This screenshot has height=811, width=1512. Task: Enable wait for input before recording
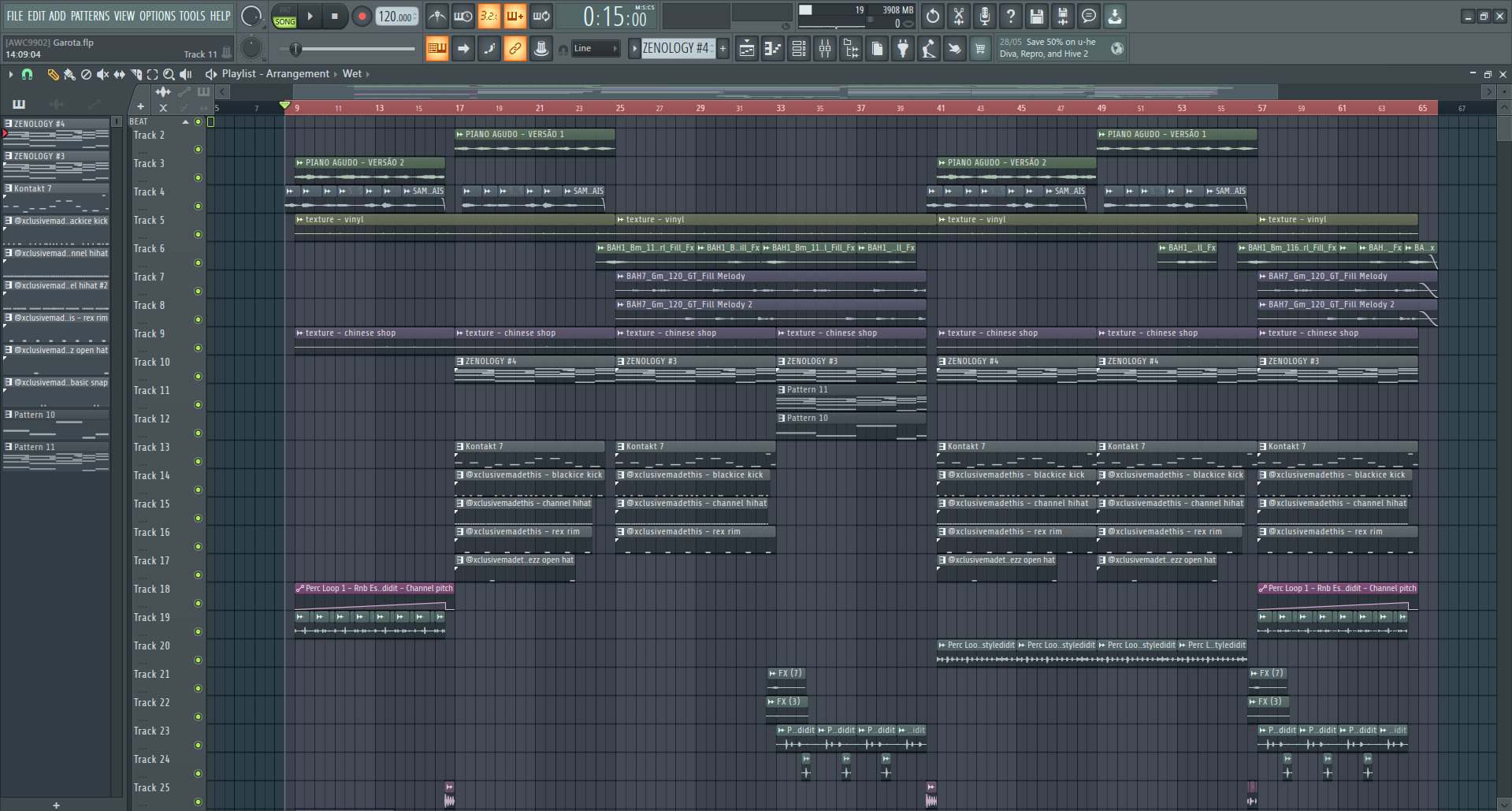463,16
